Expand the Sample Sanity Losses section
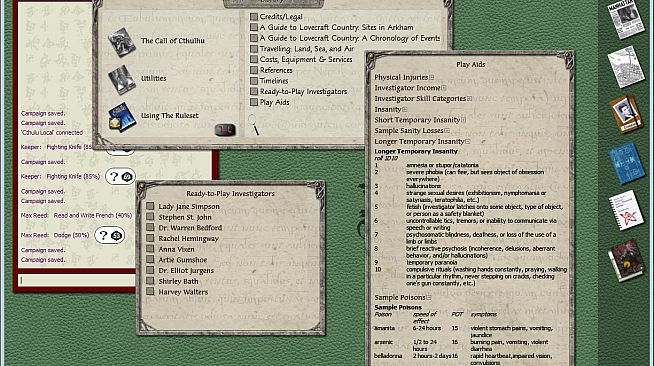654x366 pixels. point(447,131)
